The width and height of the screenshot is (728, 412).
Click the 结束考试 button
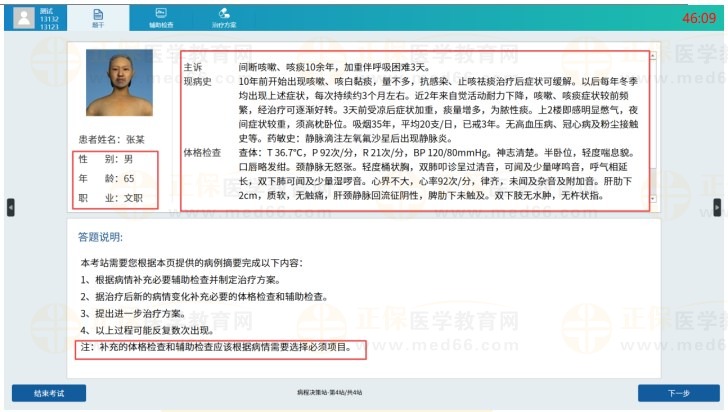[49, 393]
